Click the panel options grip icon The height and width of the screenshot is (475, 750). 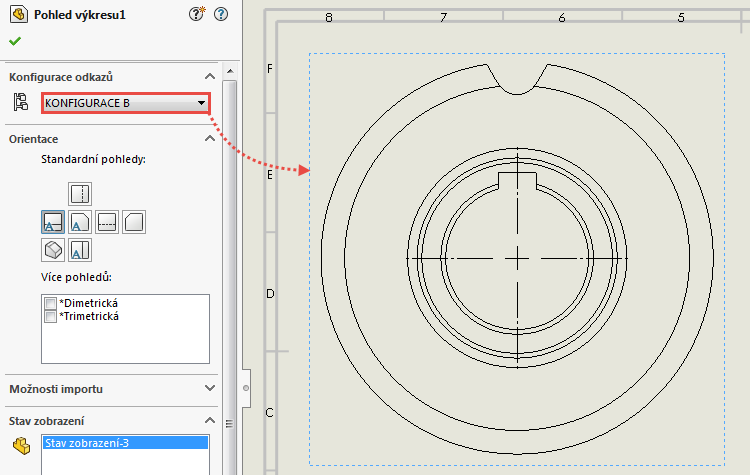(230, 424)
